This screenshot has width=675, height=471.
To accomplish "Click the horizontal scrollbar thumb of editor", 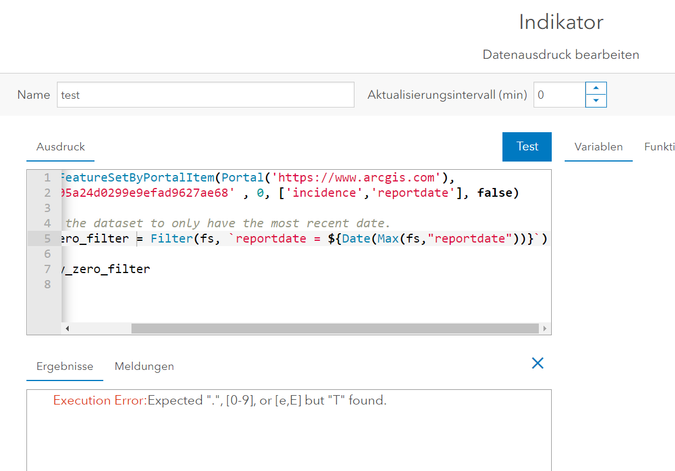I will pyautogui.click(x=335, y=328).
